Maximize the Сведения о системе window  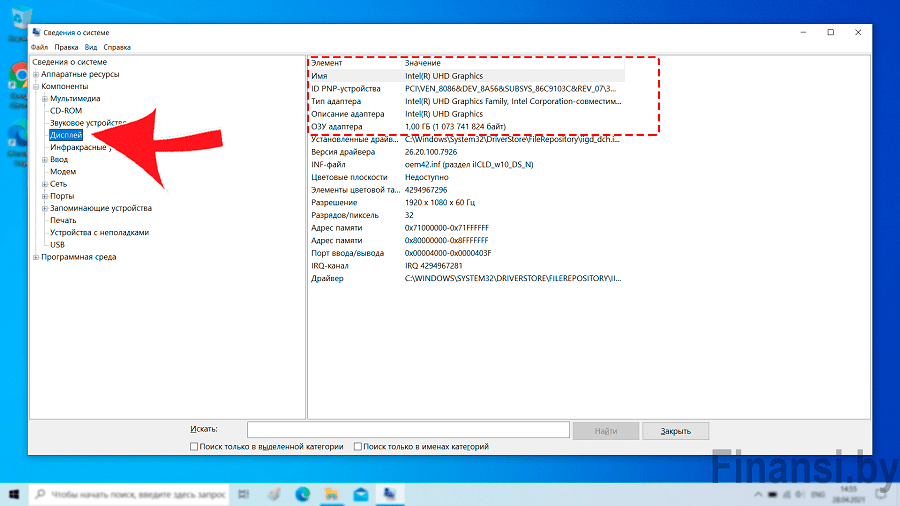[831, 33]
